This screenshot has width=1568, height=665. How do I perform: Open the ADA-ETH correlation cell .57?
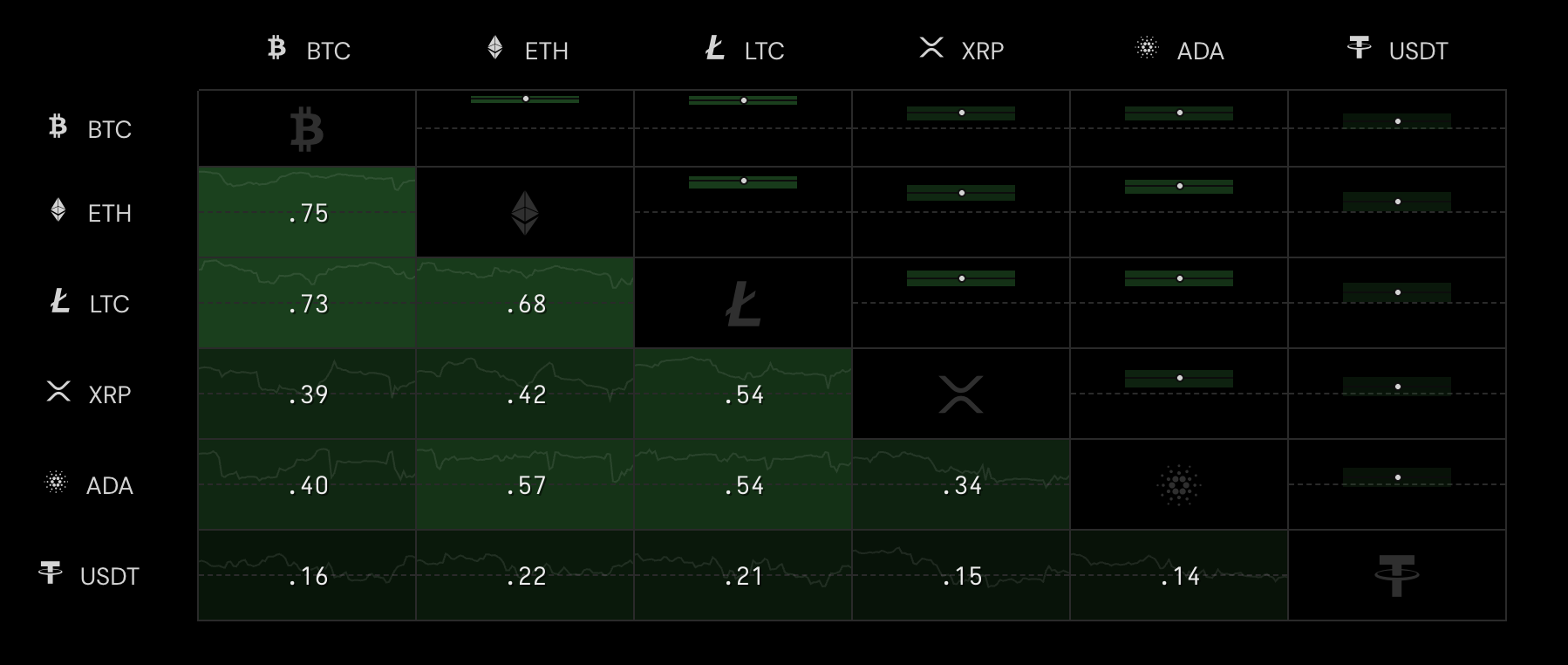pos(525,484)
